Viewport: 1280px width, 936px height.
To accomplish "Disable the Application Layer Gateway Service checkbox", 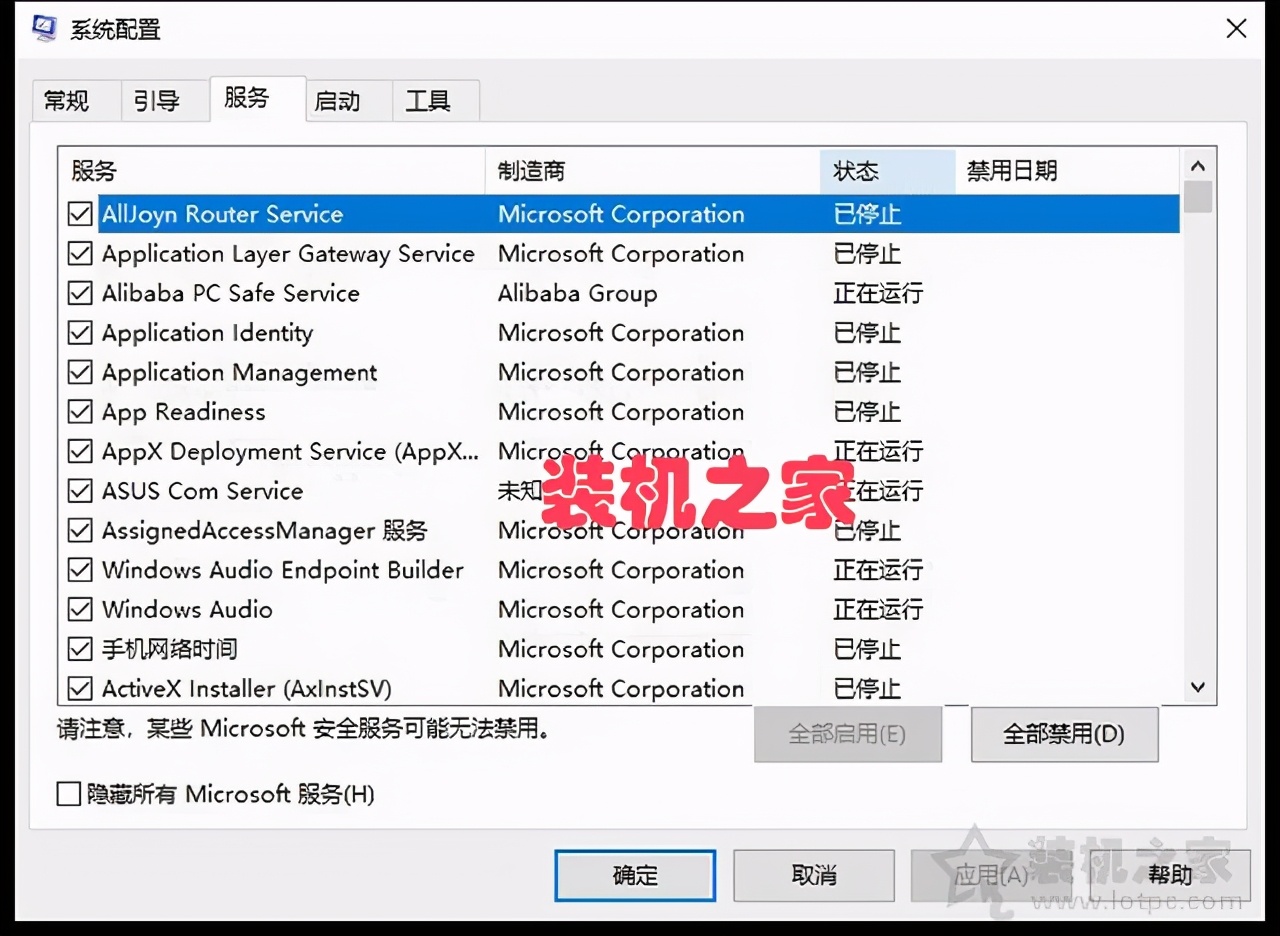I will pyautogui.click(x=80, y=253).
